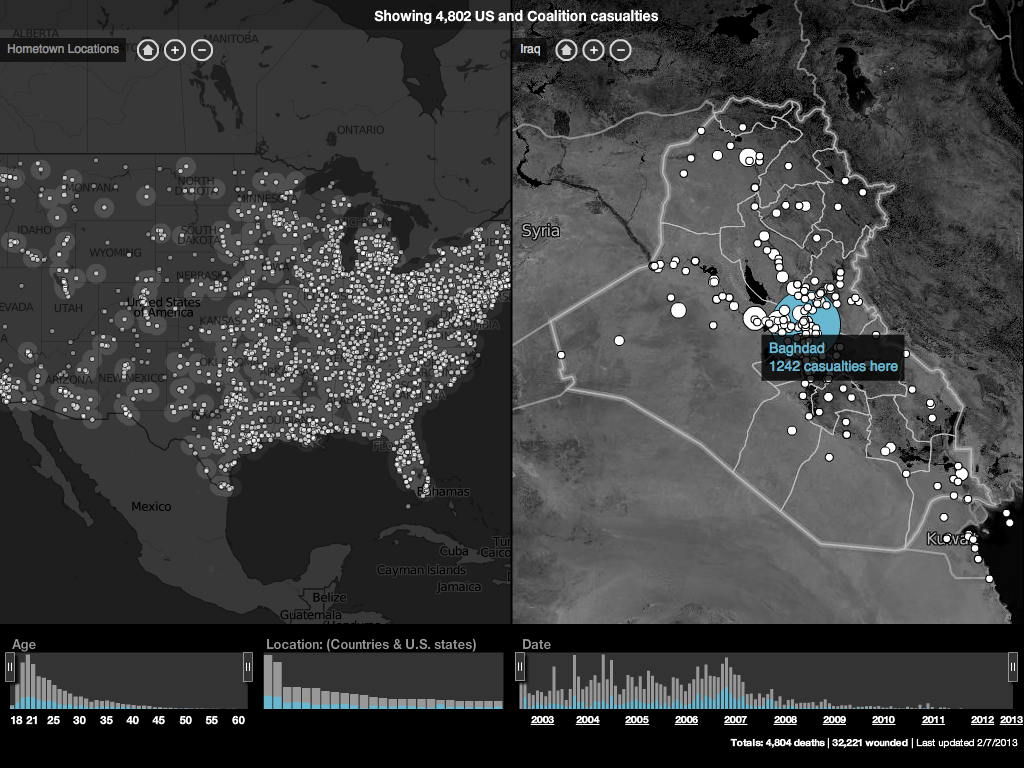Zoom in on the Iraq map

[593, 49]
